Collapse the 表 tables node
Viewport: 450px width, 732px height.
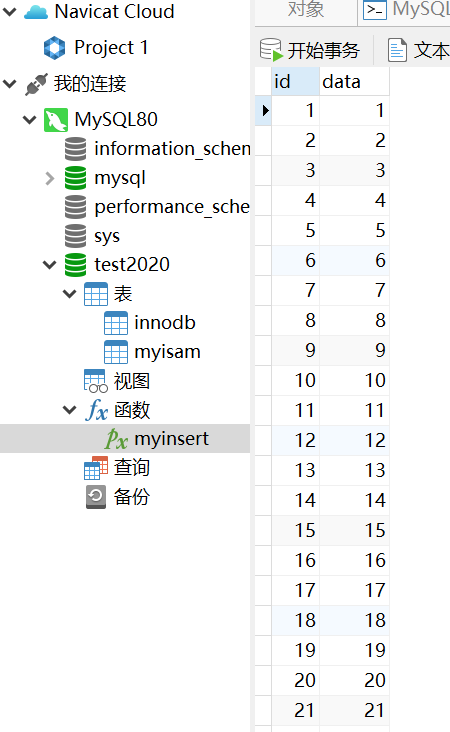click(x=70, y=294)
